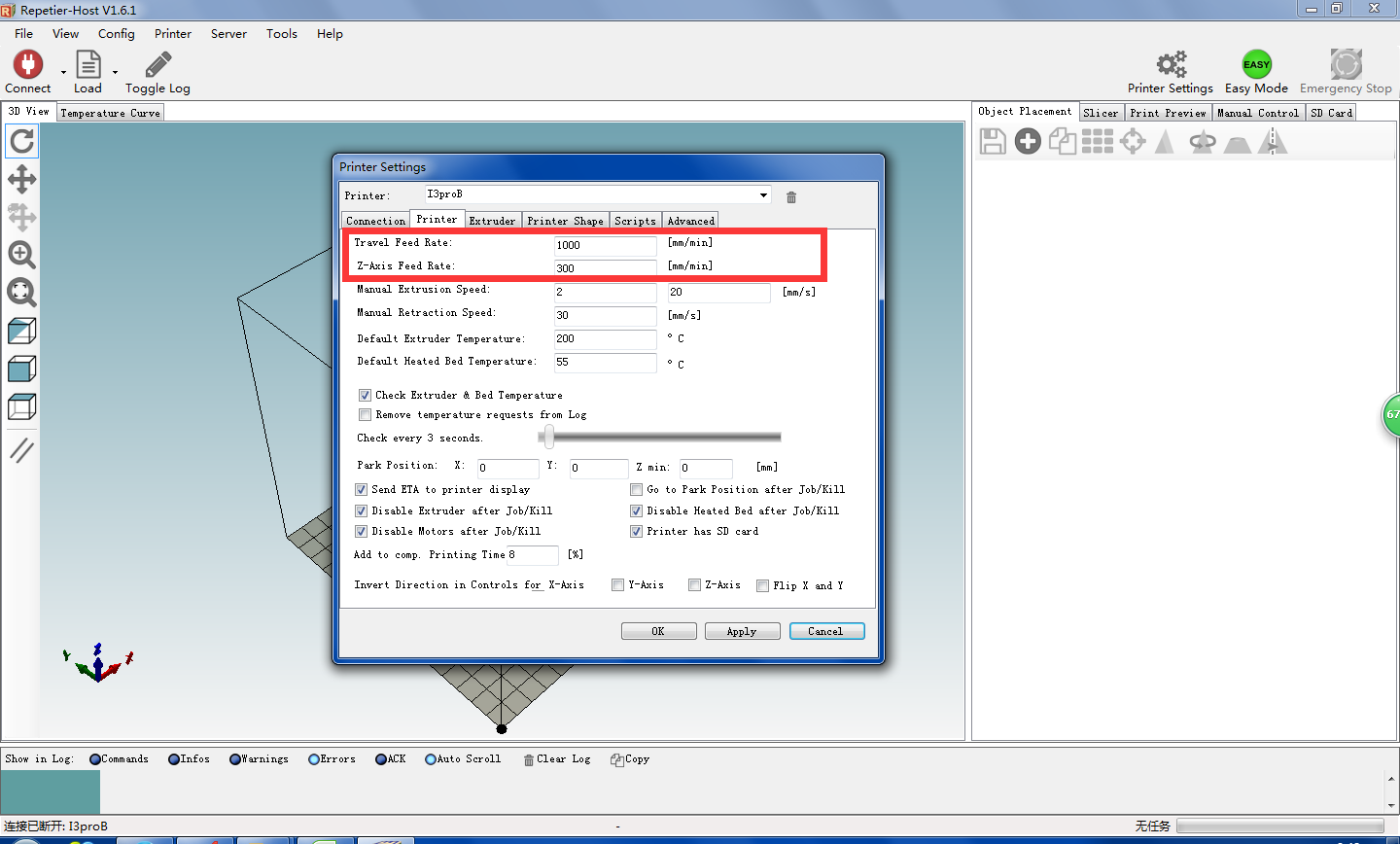This screenshot has width=1400, height=844.
Task: Toggle Disable Motors after Job/Kill
Action: pos(361,531)
